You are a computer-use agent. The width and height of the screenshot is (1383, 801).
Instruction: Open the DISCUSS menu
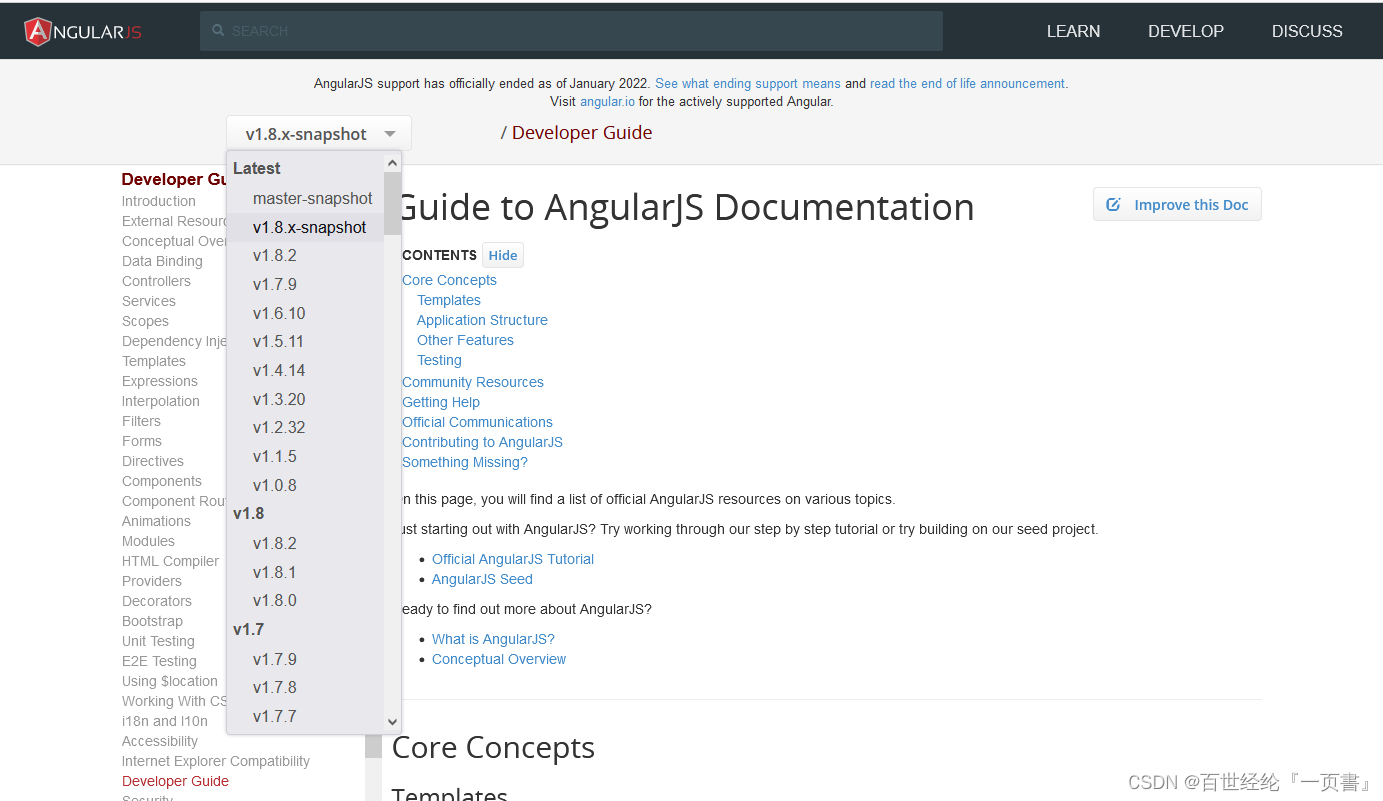click(x=1307, y=31)
